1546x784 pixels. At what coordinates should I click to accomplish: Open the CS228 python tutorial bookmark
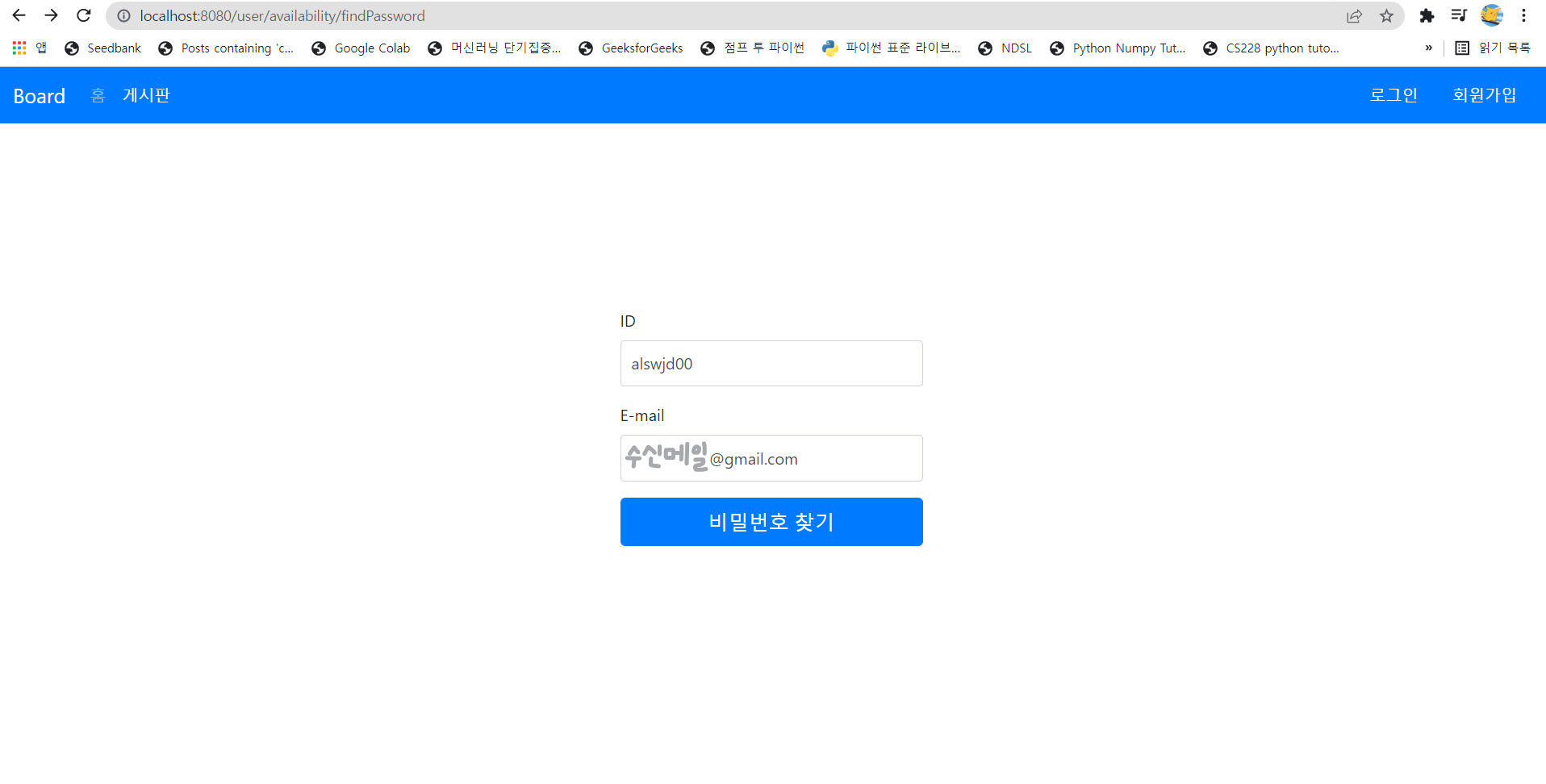tap(1271, 48)
